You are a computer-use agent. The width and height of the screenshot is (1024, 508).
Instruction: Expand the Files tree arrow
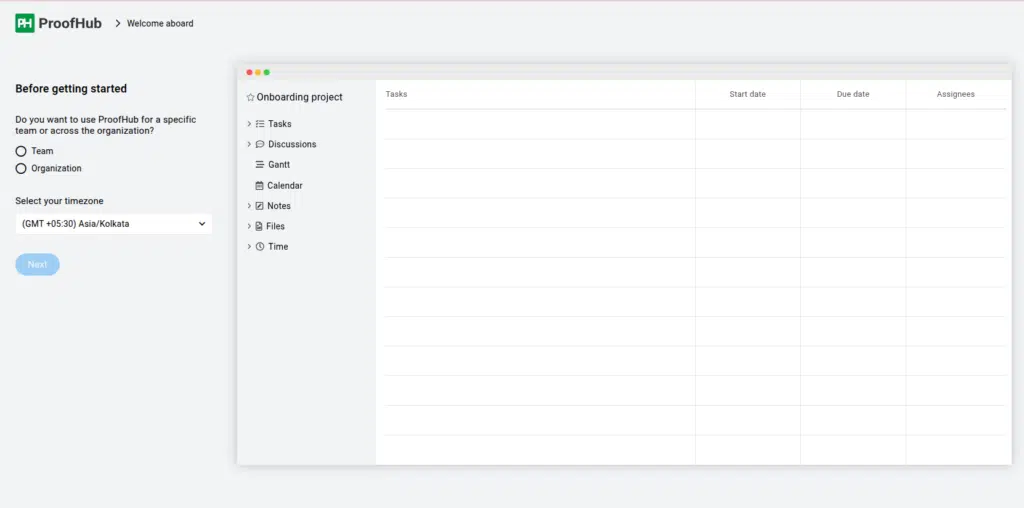pyautogui.click(x=249, y=226)
